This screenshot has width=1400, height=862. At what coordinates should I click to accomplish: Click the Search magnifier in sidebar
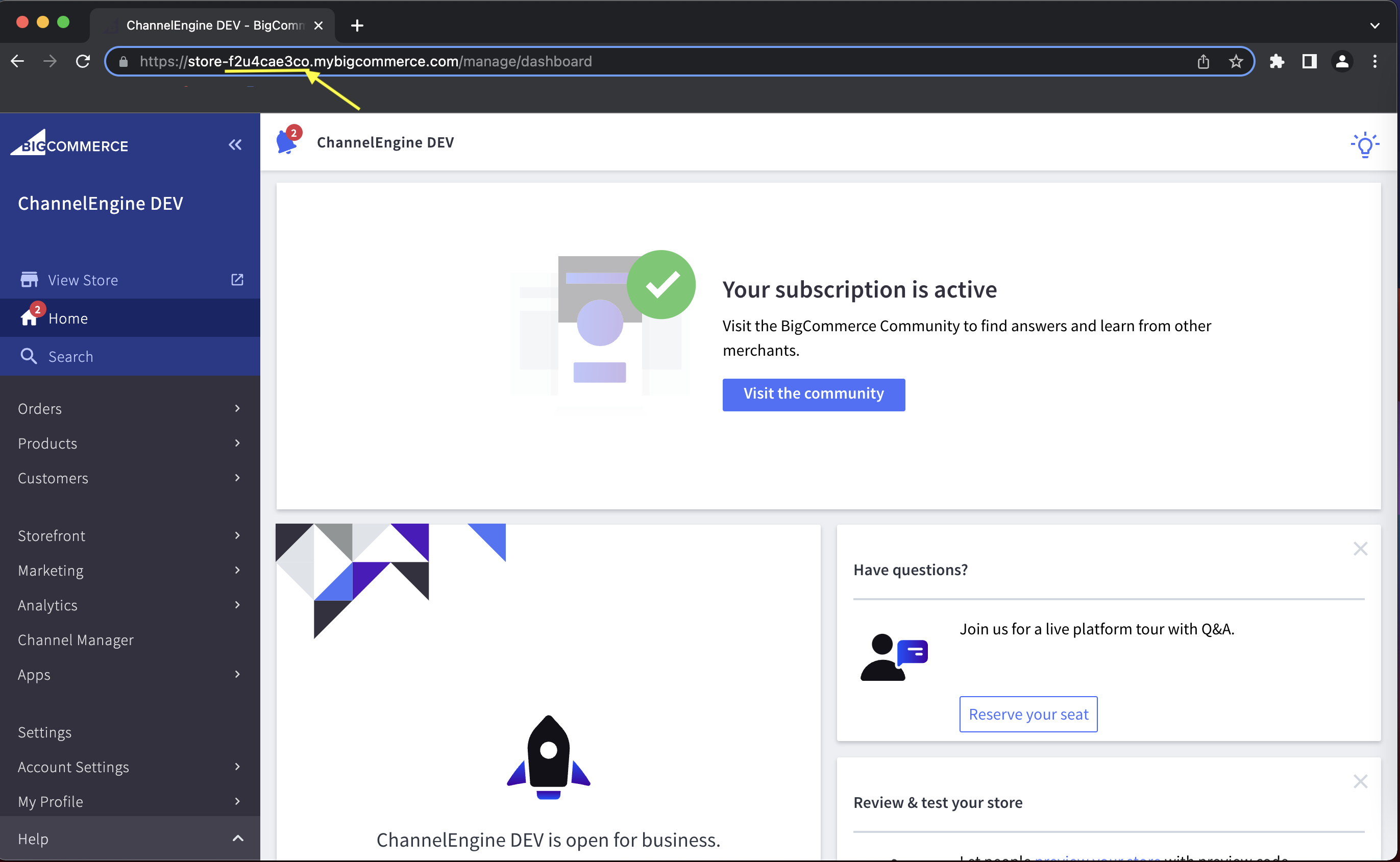click(29, 356)
